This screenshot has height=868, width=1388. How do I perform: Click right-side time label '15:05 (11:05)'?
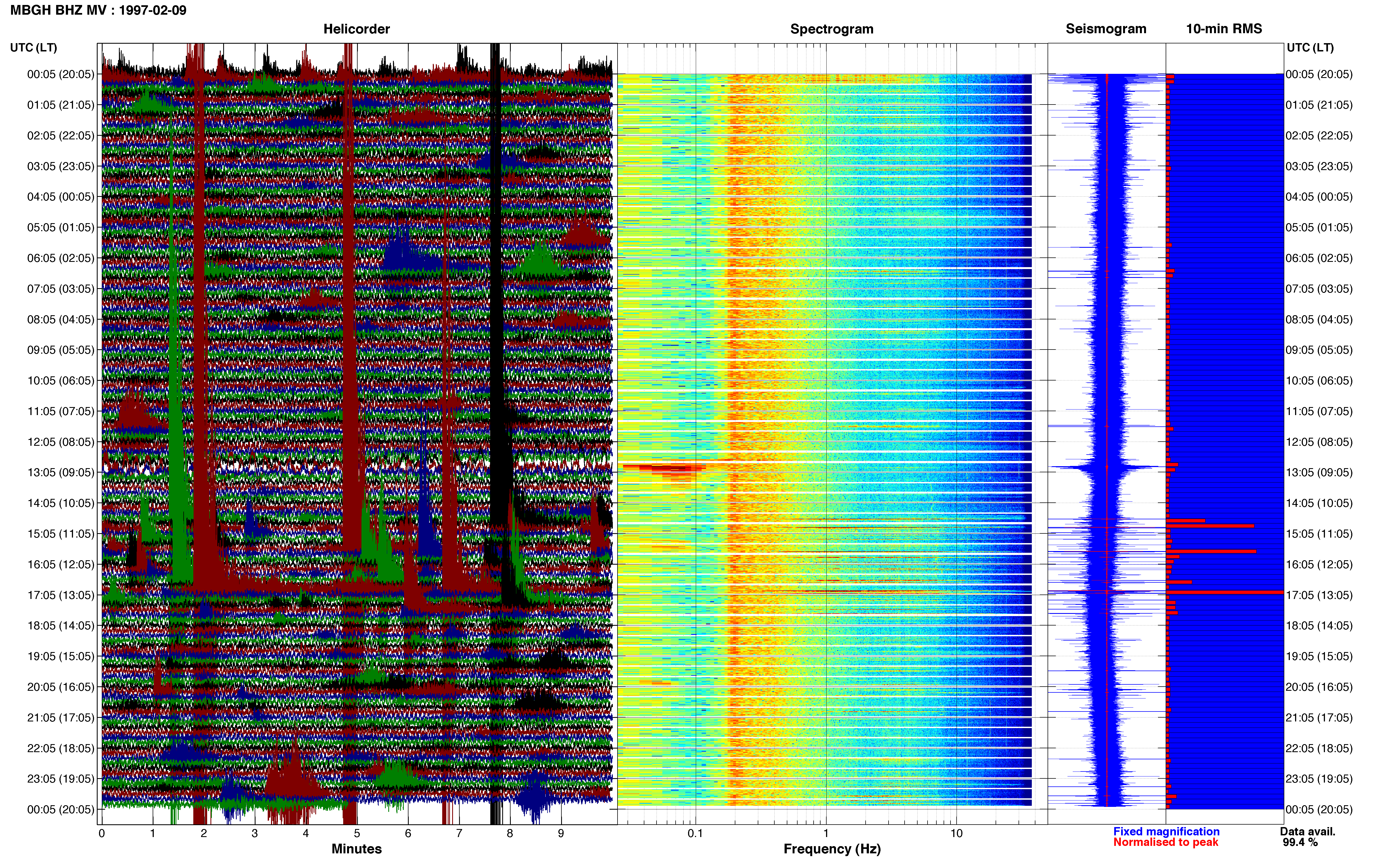(1319, 534)
